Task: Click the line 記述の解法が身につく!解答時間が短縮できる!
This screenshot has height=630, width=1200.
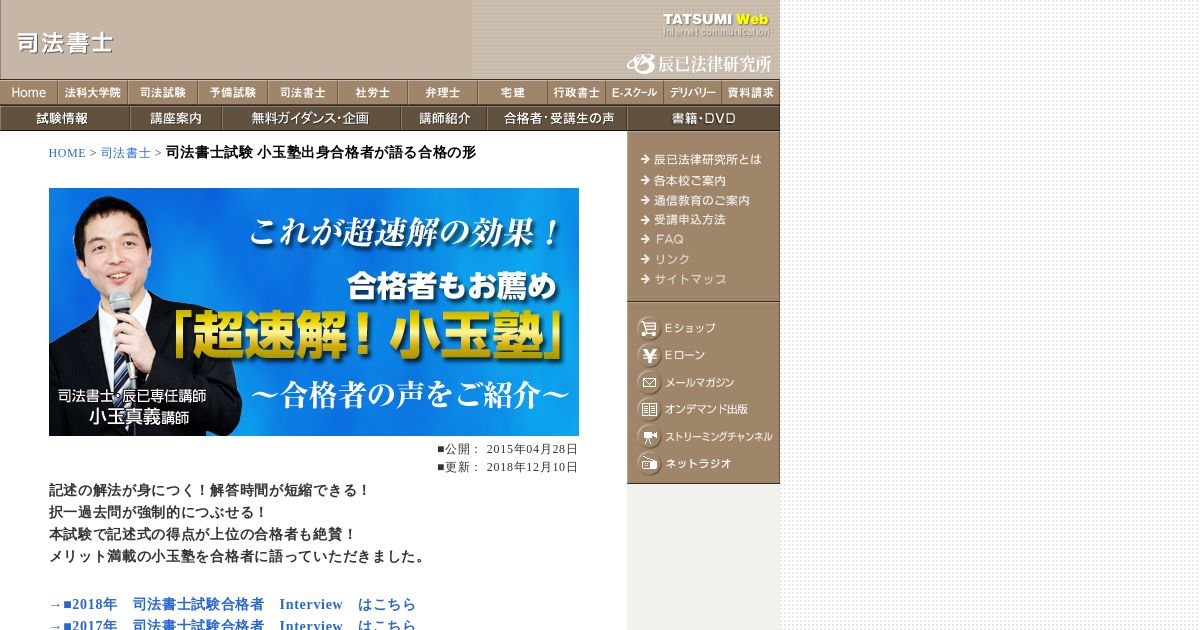Action: [x=210, y=490]
